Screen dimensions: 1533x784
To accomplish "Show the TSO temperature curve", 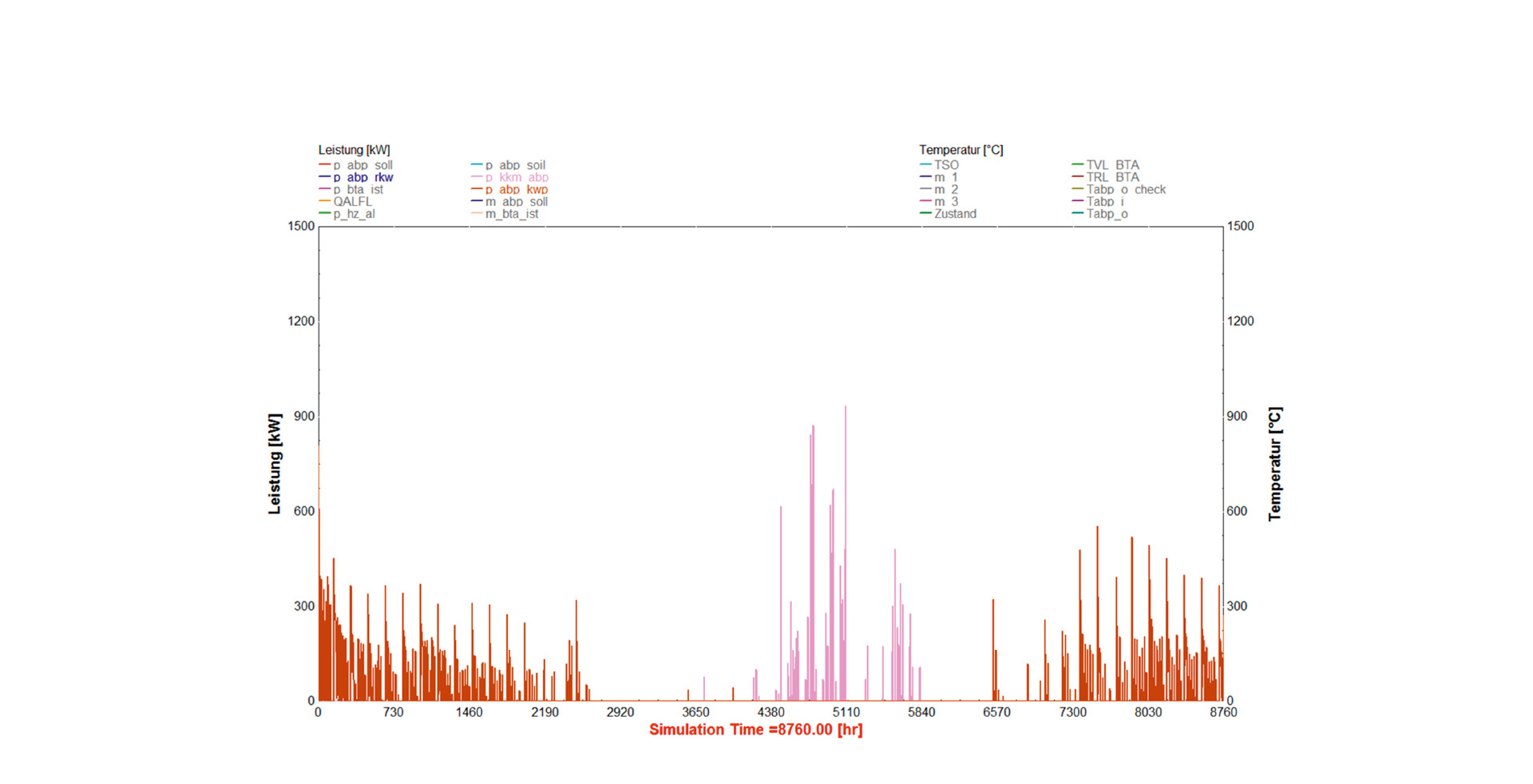I will [x=946, y=165].
